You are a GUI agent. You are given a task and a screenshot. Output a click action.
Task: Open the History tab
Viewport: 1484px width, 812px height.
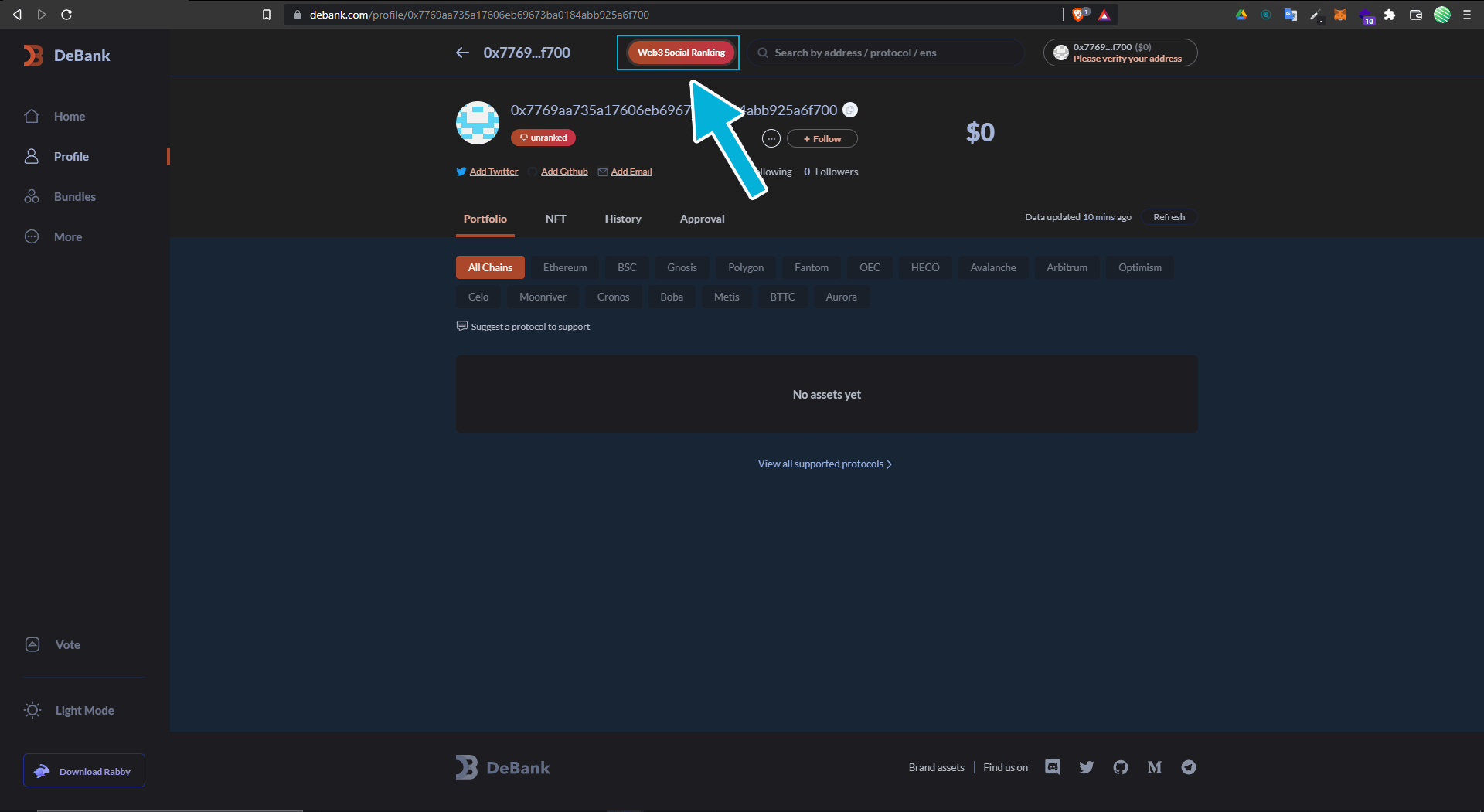(x=622, y=219)
